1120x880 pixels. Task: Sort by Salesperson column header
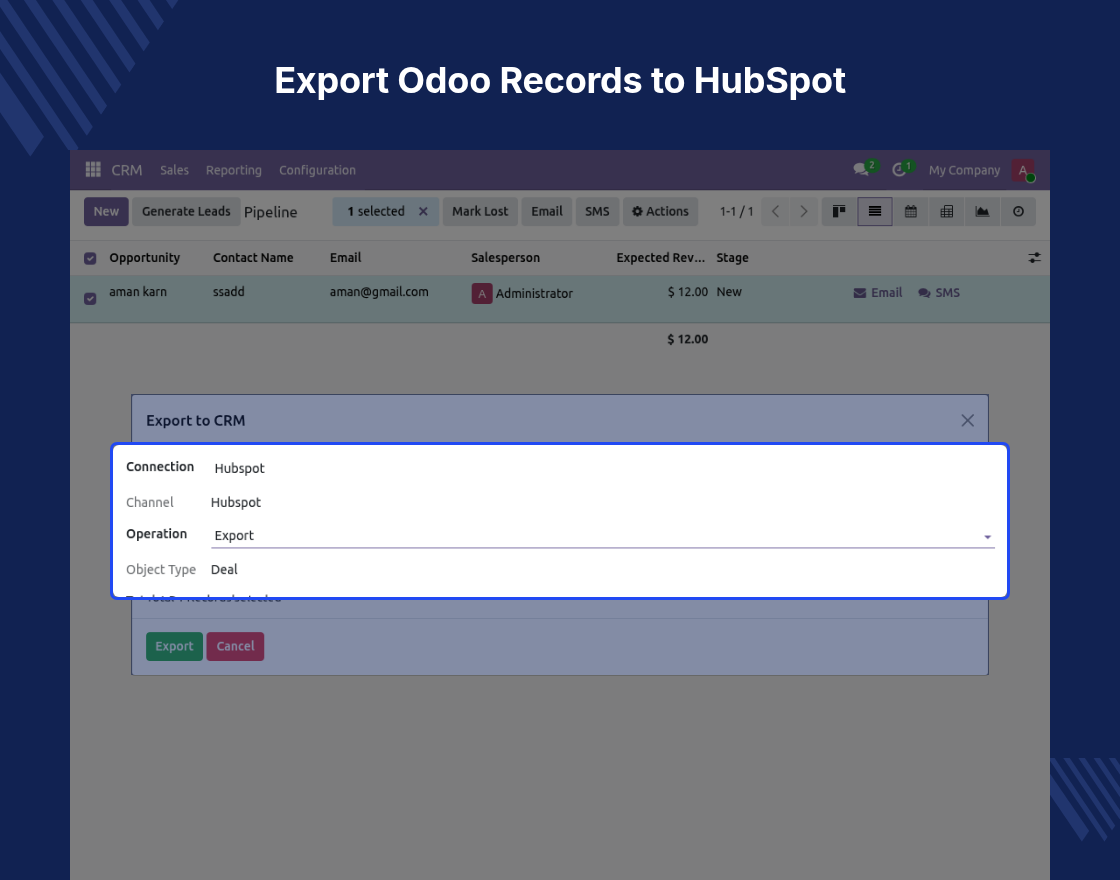click(505, 258)
